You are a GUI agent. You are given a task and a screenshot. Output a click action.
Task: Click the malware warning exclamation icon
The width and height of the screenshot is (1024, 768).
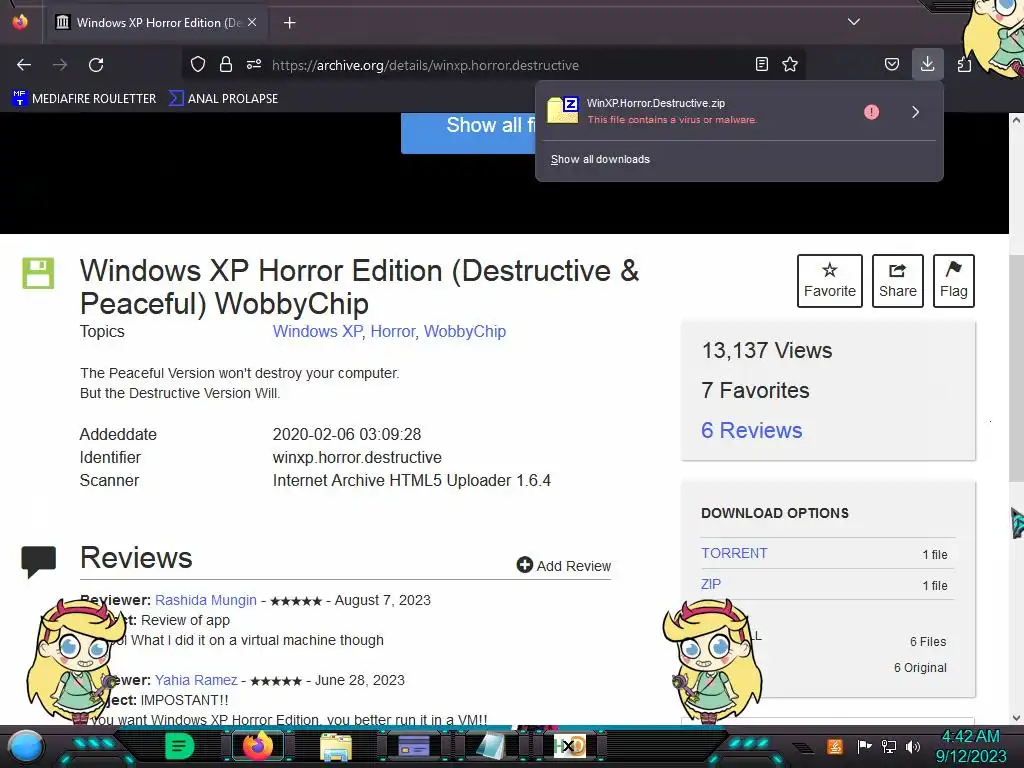(x=871, y=112)
